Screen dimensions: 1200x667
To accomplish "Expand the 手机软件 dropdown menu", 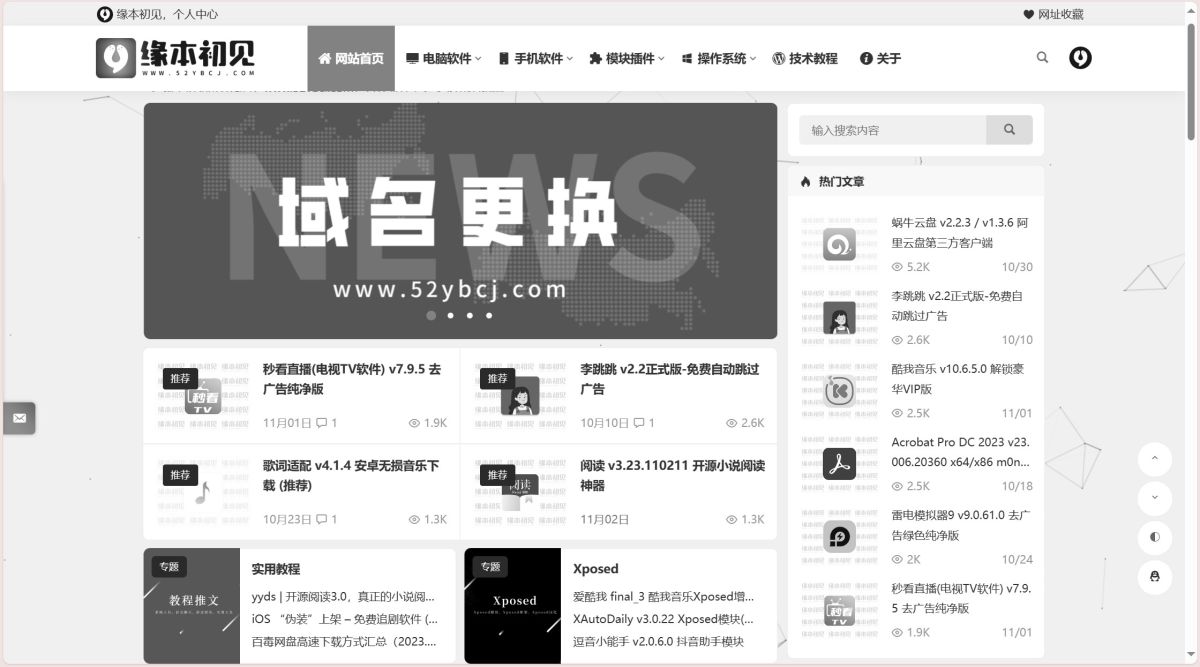I will tap(535, 59).
